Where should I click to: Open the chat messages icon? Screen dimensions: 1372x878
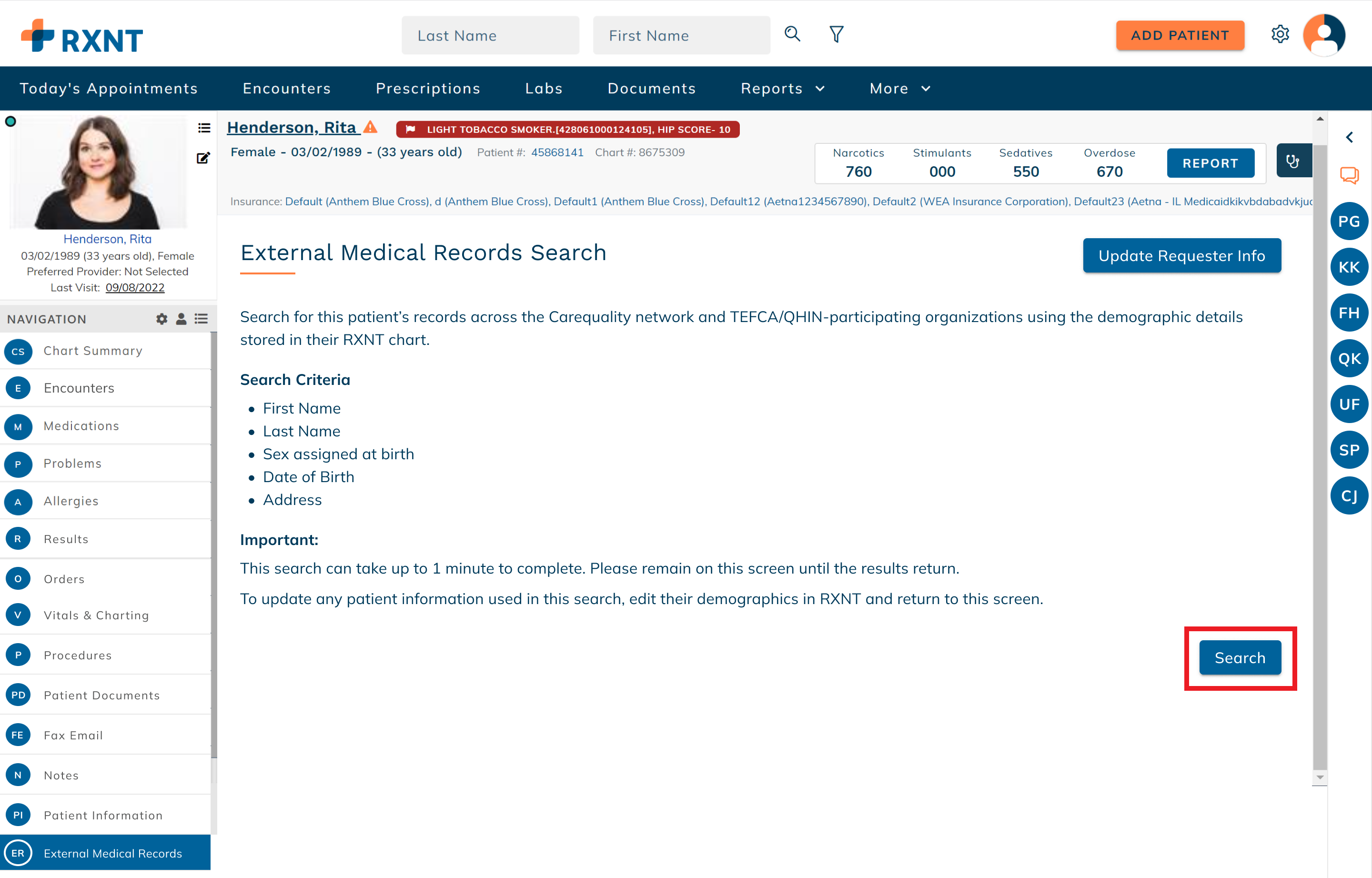tap(1349, 175)
